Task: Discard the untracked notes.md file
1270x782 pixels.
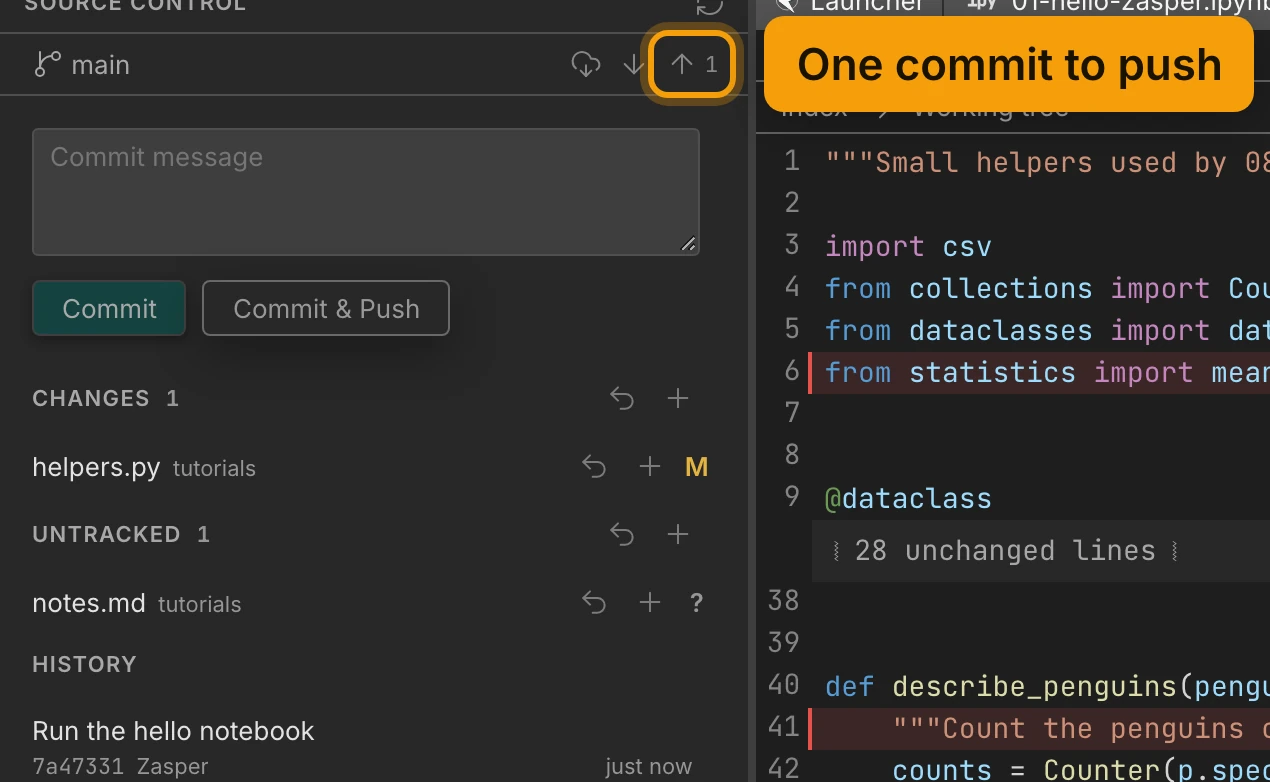Action: (x=594, y=603)
